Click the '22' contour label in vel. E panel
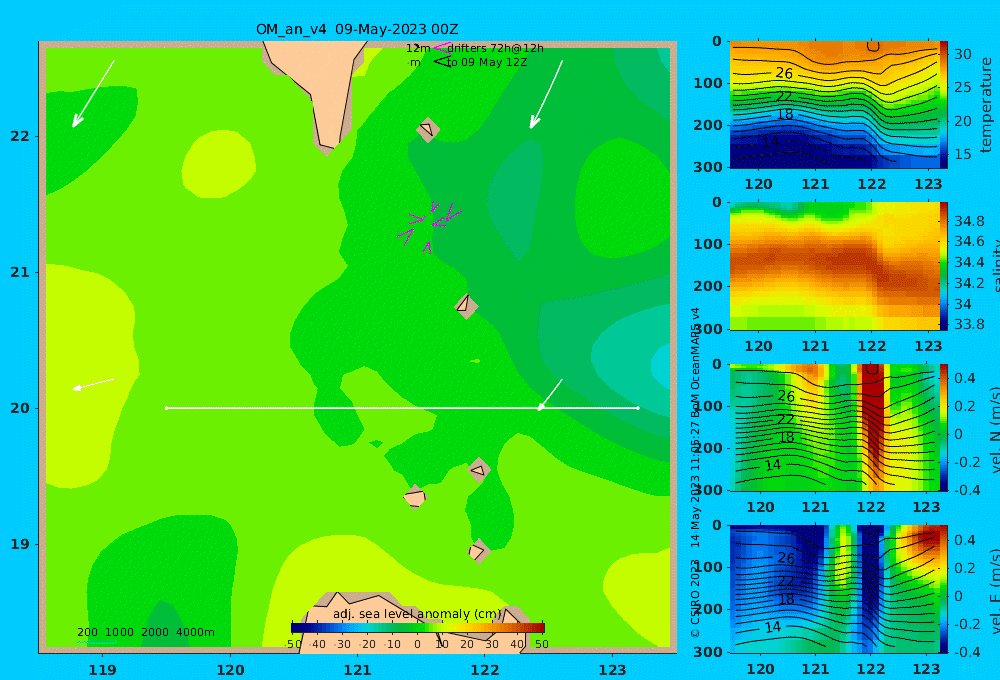Screen dimensions: 1000x680 point(786,581)
